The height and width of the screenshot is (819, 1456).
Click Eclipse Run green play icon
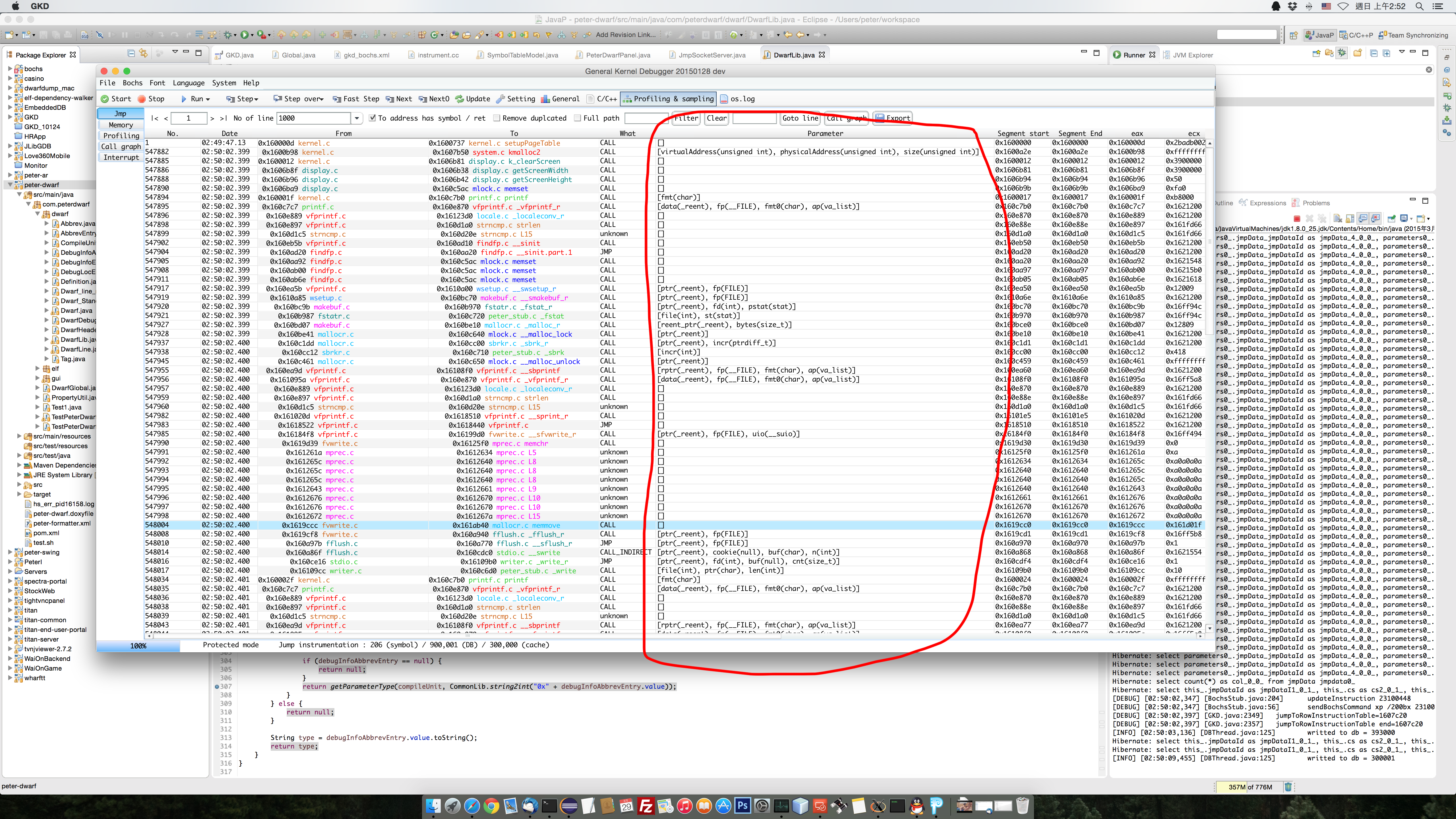coord(245,35)
